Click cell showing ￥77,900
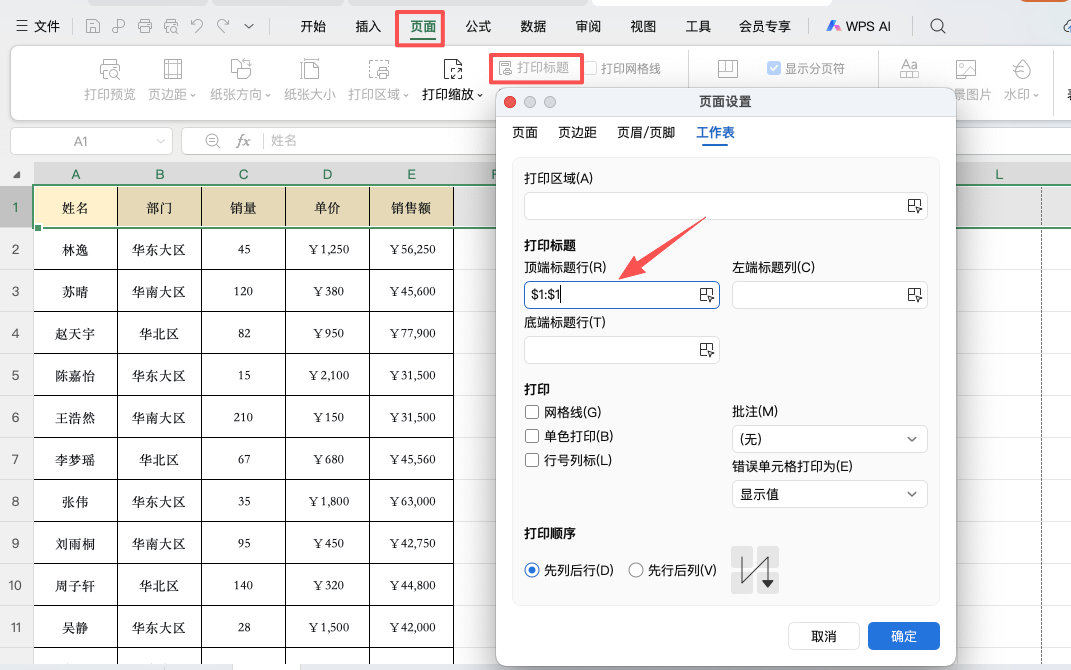The image size is (1071, 670). (x=411, y=333)
